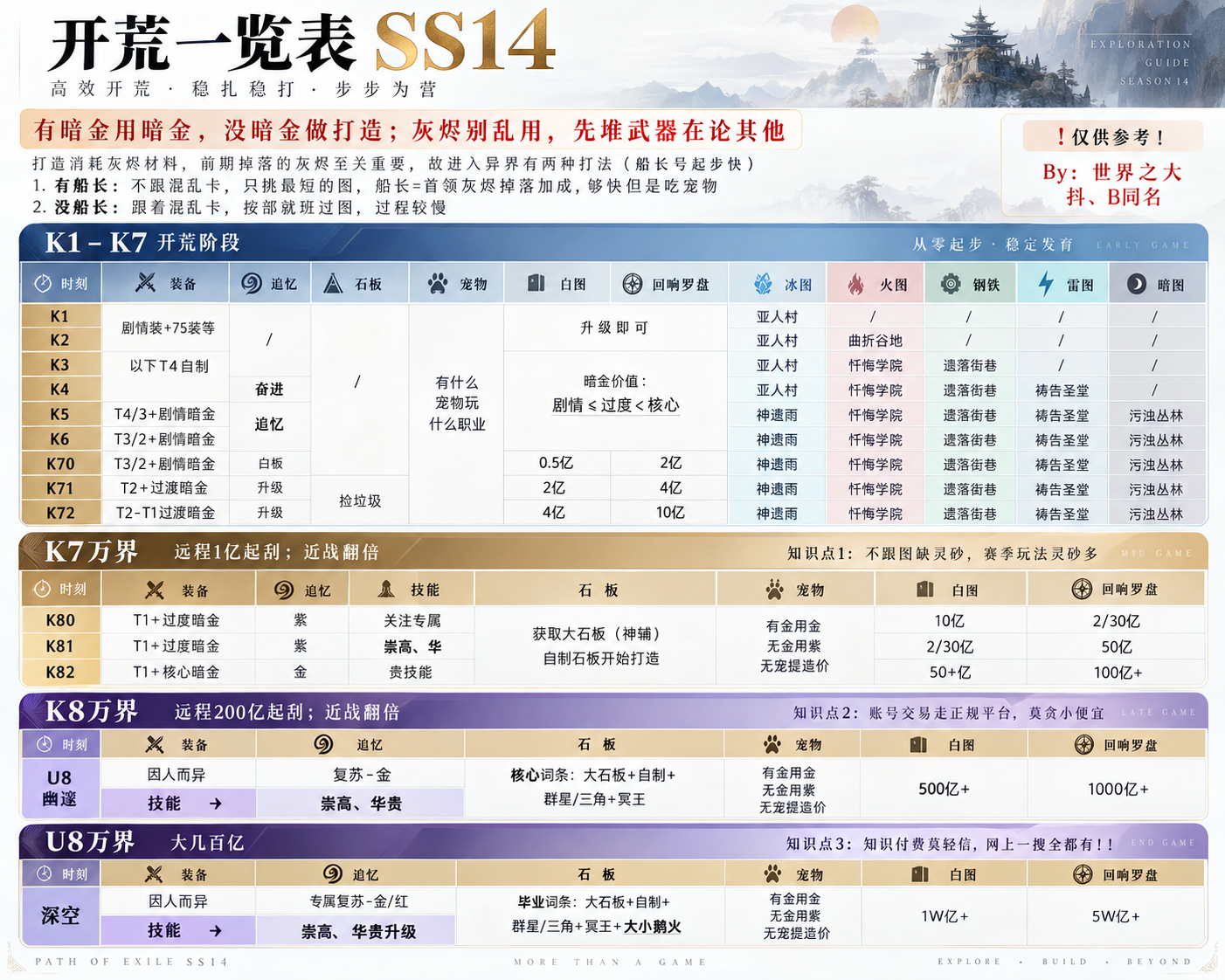The image size is (1225, 980).
Task: Tap the clock icon in U8万界 时刻 header
Action: (44, 873)
